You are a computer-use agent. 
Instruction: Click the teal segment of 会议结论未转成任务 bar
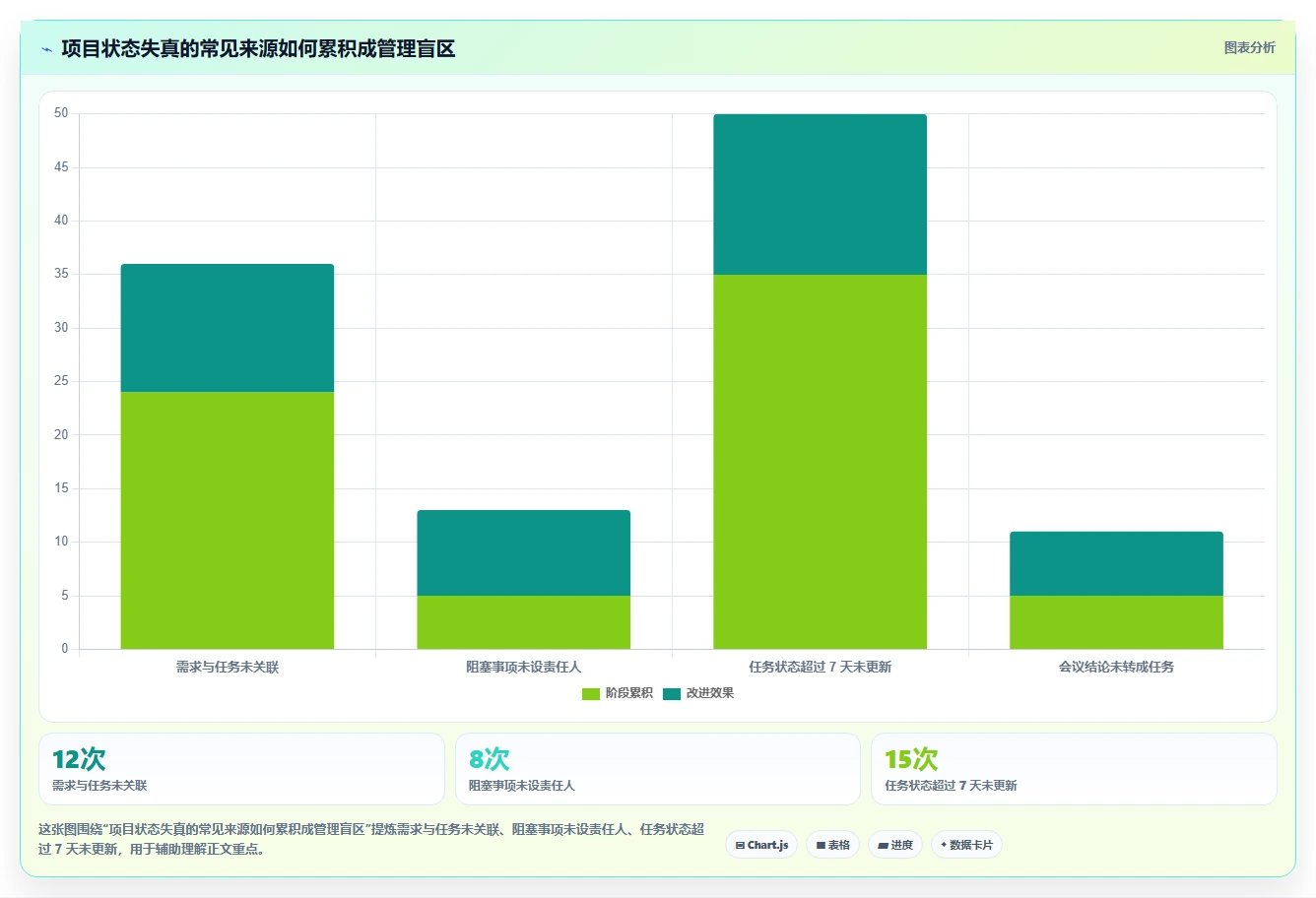pos(1117,563)
